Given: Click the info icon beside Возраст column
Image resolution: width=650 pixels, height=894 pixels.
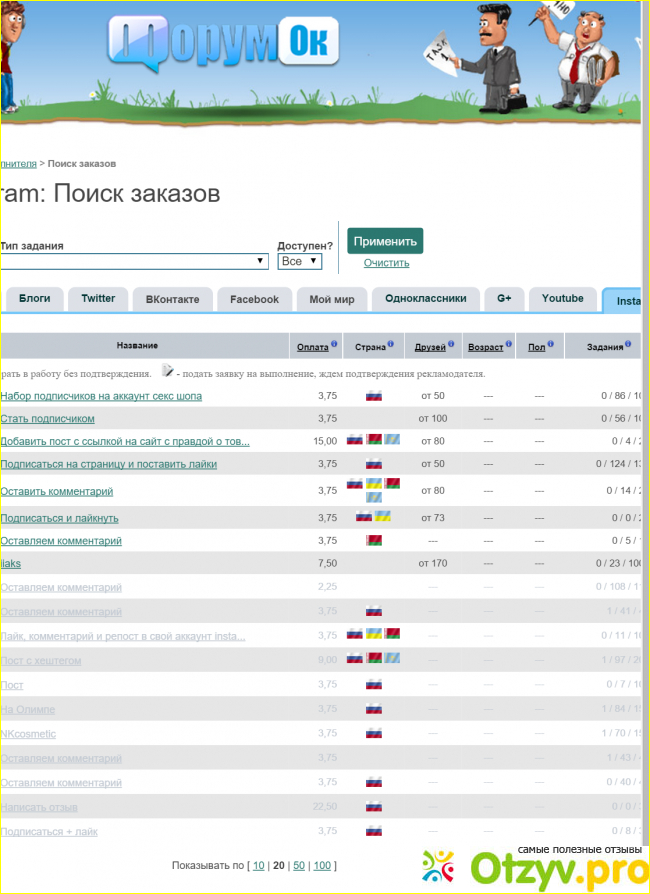Looking at the screenshot, I should [508, 344].
